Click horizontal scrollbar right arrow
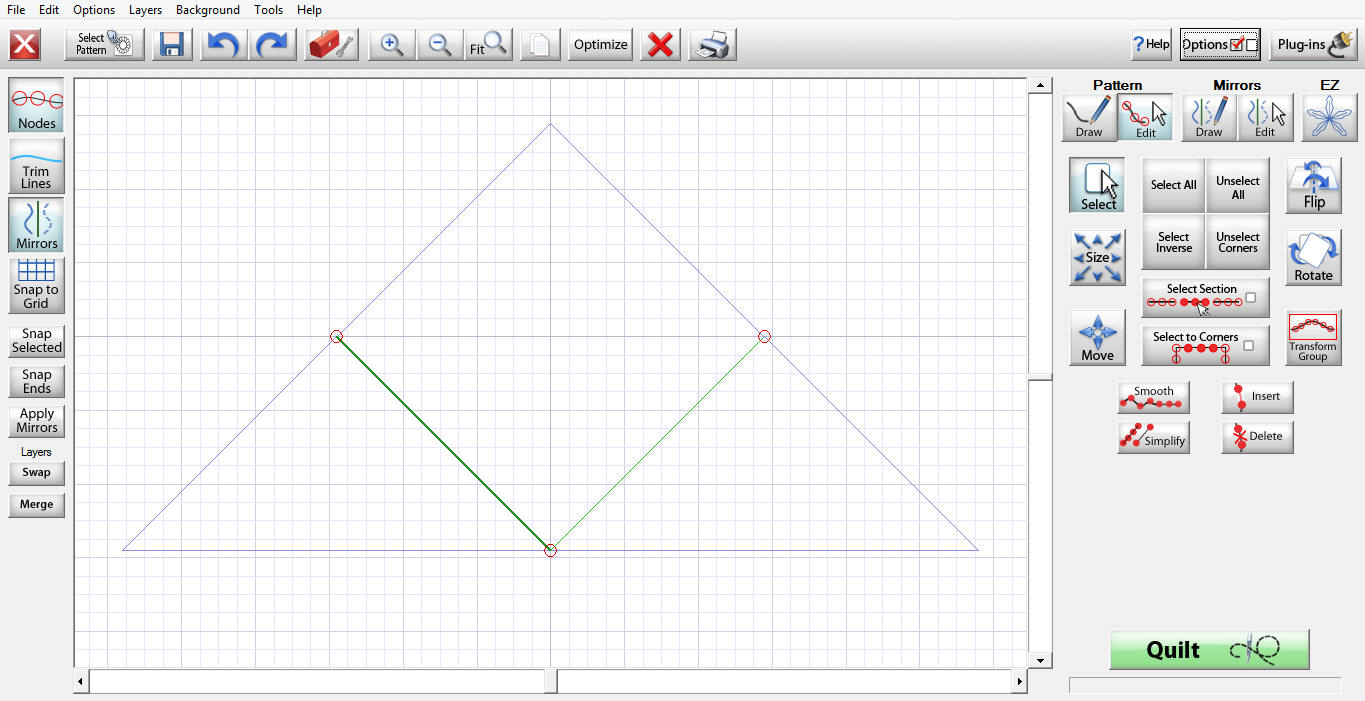 click(x=1019, y=681)
